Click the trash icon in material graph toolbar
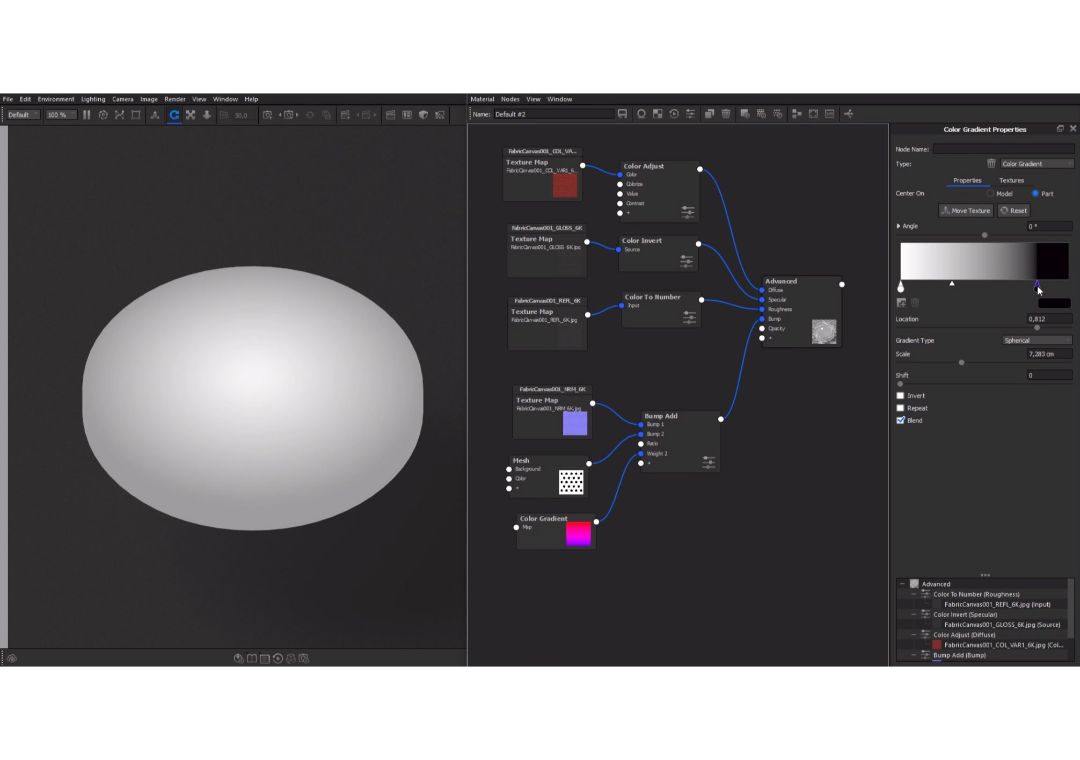 pos(726,114)
